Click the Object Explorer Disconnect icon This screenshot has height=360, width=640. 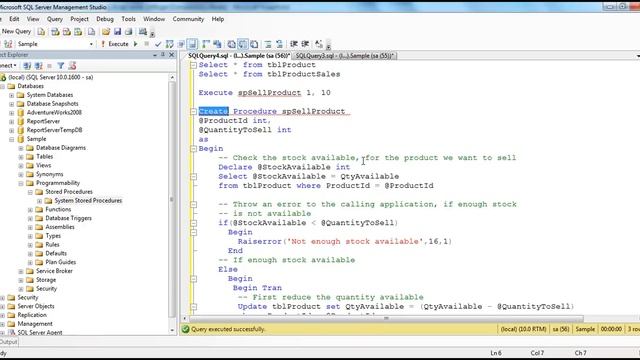38,65
